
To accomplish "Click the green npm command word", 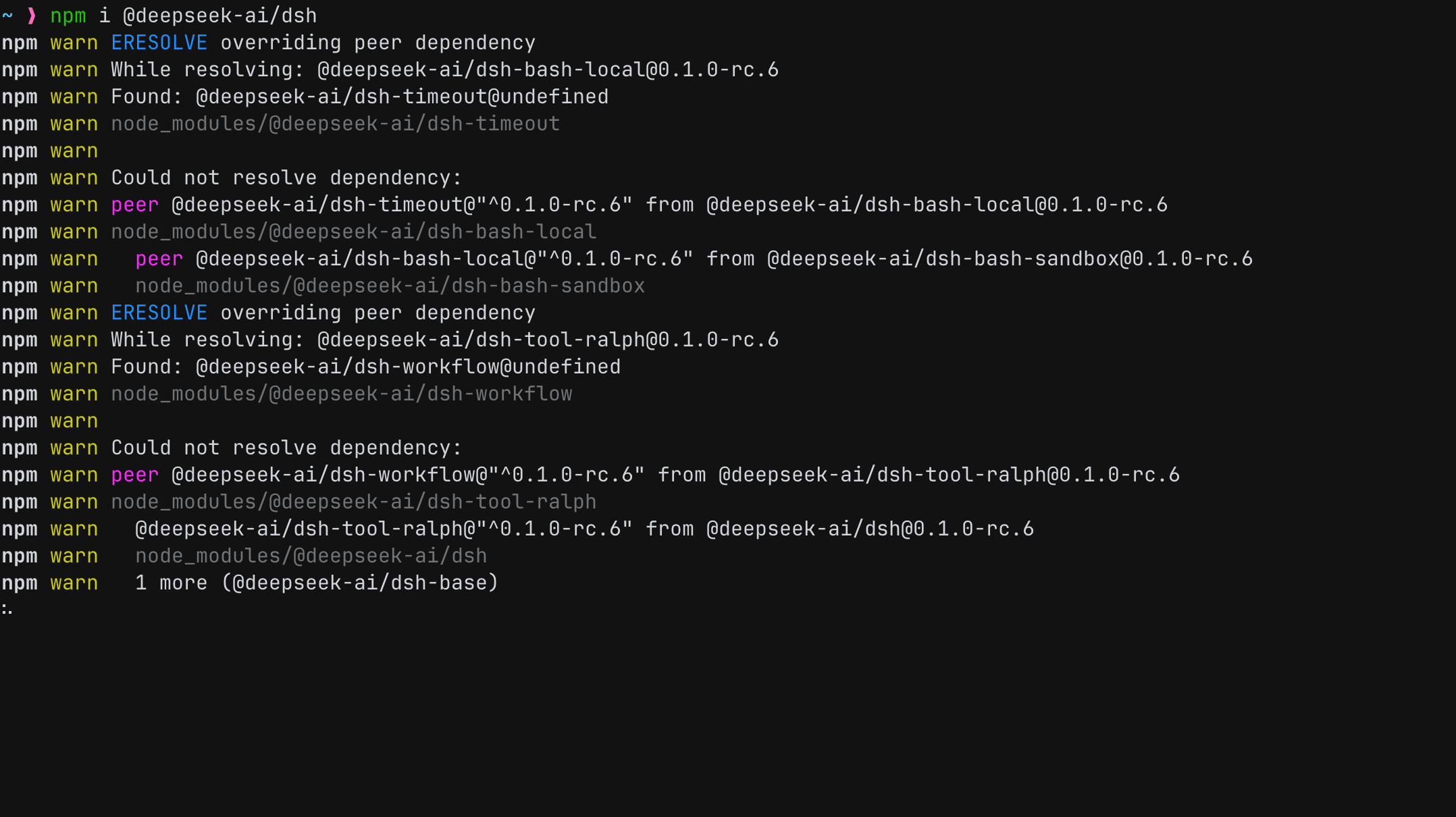I will click(x=68, y=16).
